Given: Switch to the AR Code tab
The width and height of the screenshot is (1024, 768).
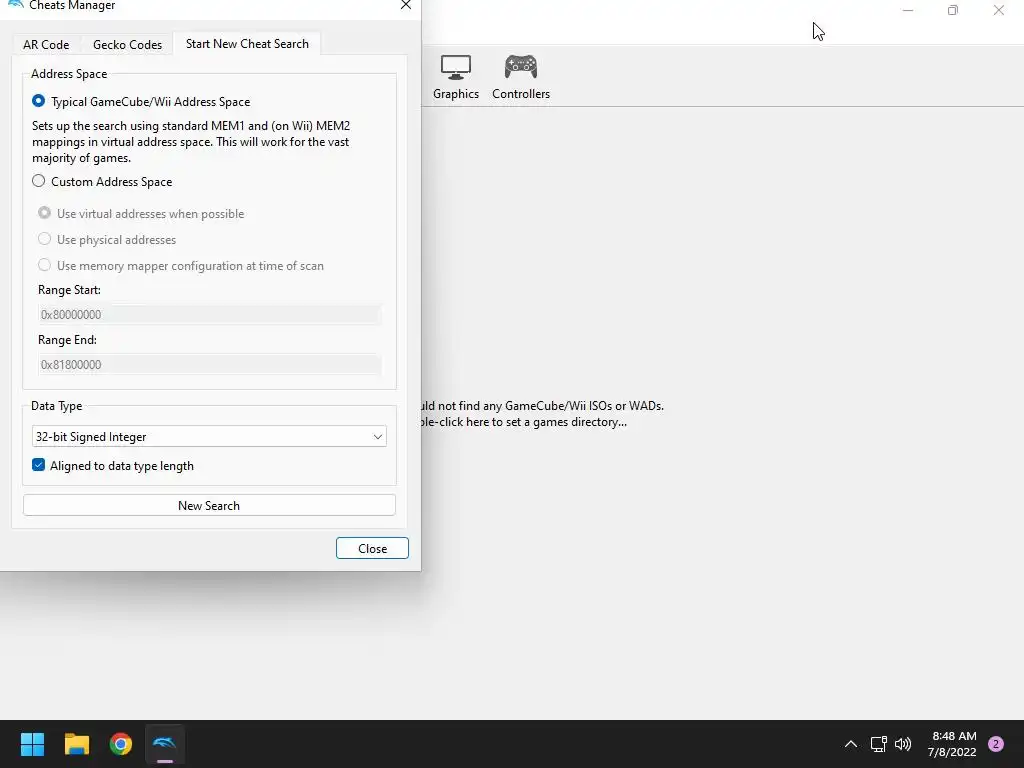Looking at the screenshot, I should [x=46, y=44].
